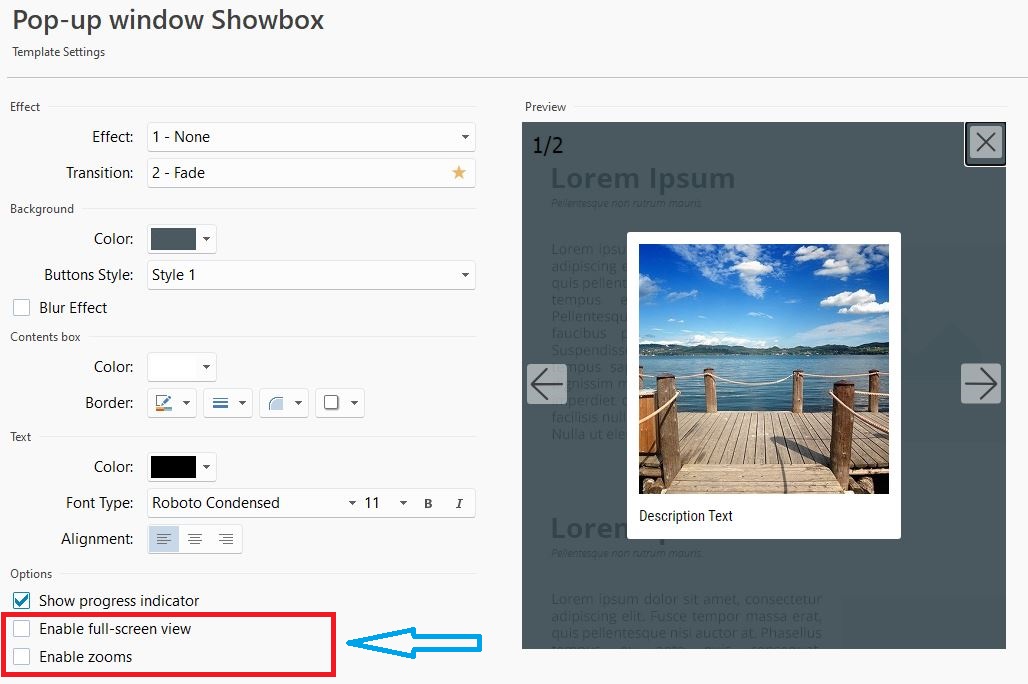Click the next arrow in preview

(x=980, y=384)
